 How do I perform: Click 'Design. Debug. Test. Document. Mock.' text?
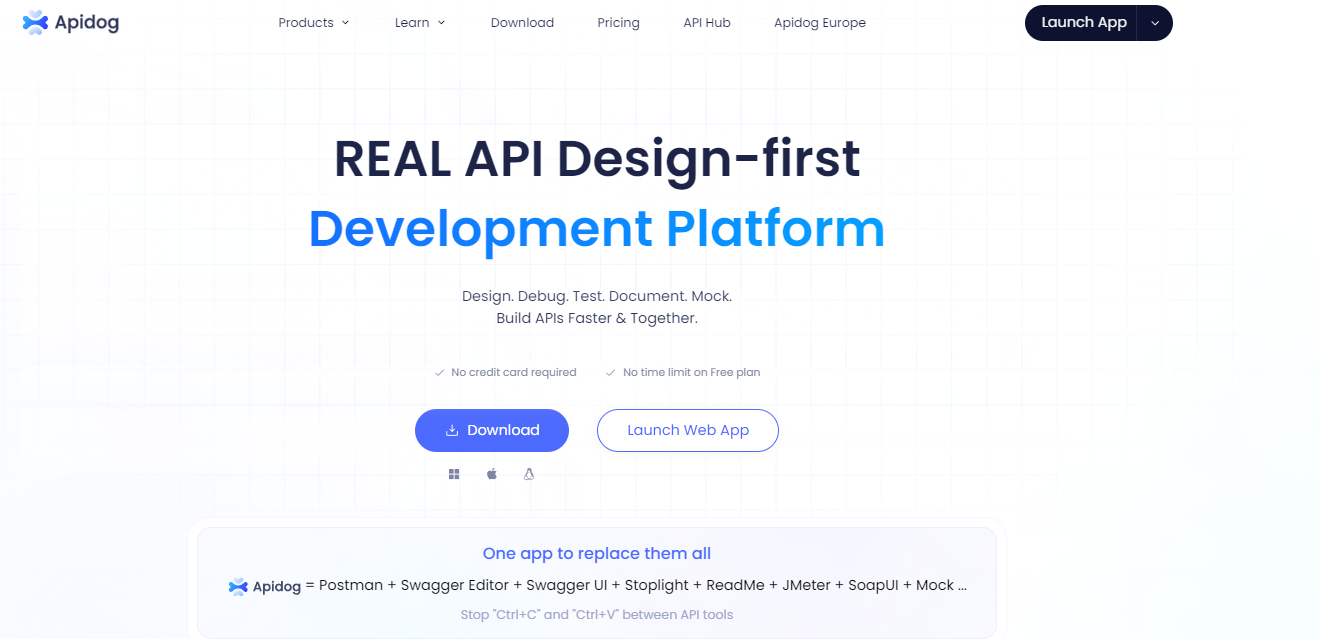click(x=597, y=297)
